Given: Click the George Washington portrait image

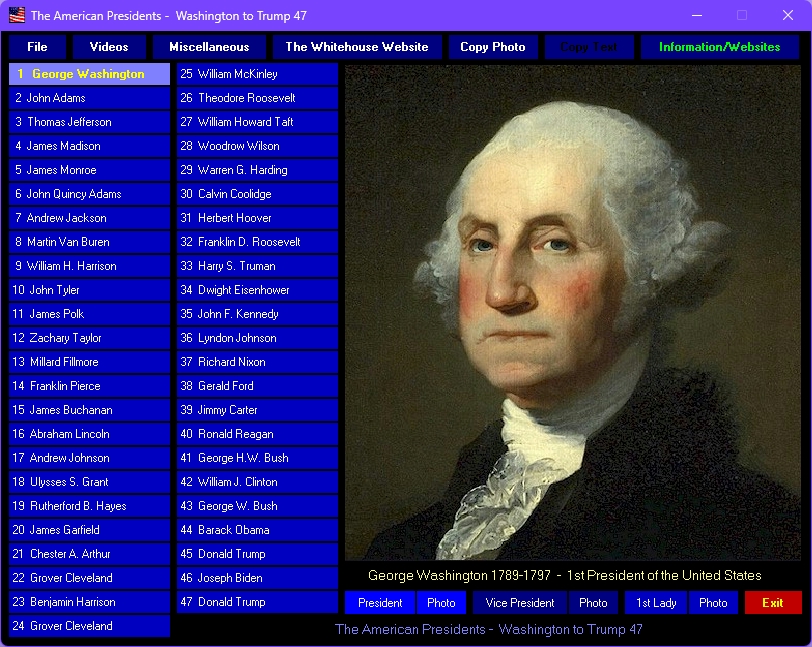Looking at the screenshot, I should (573, 312).
